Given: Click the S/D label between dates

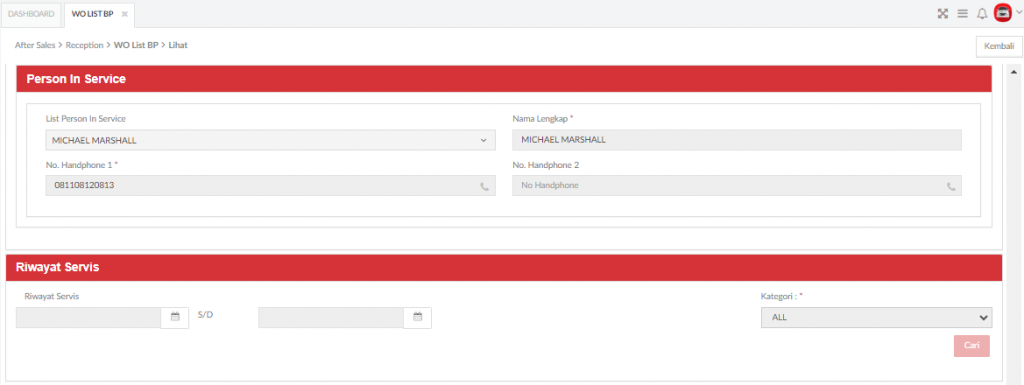Looking at the screenshot, I should coord(205,315).
